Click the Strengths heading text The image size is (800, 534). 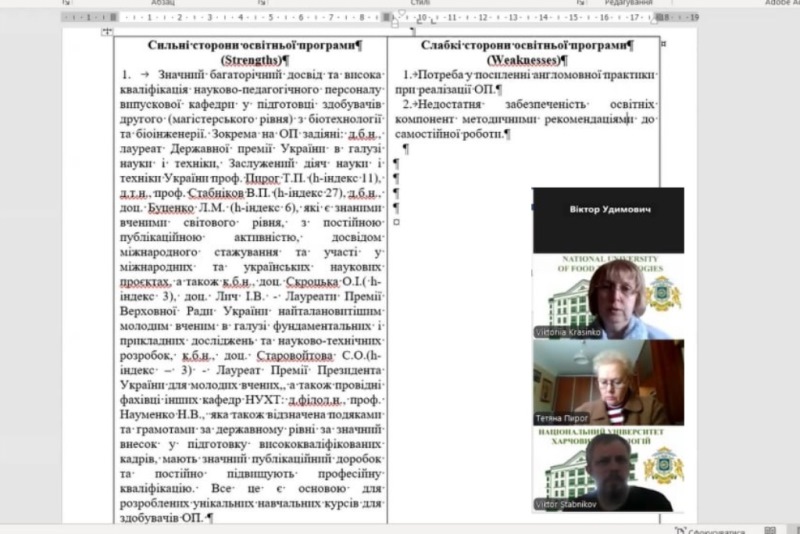click(x=253, y=60)
